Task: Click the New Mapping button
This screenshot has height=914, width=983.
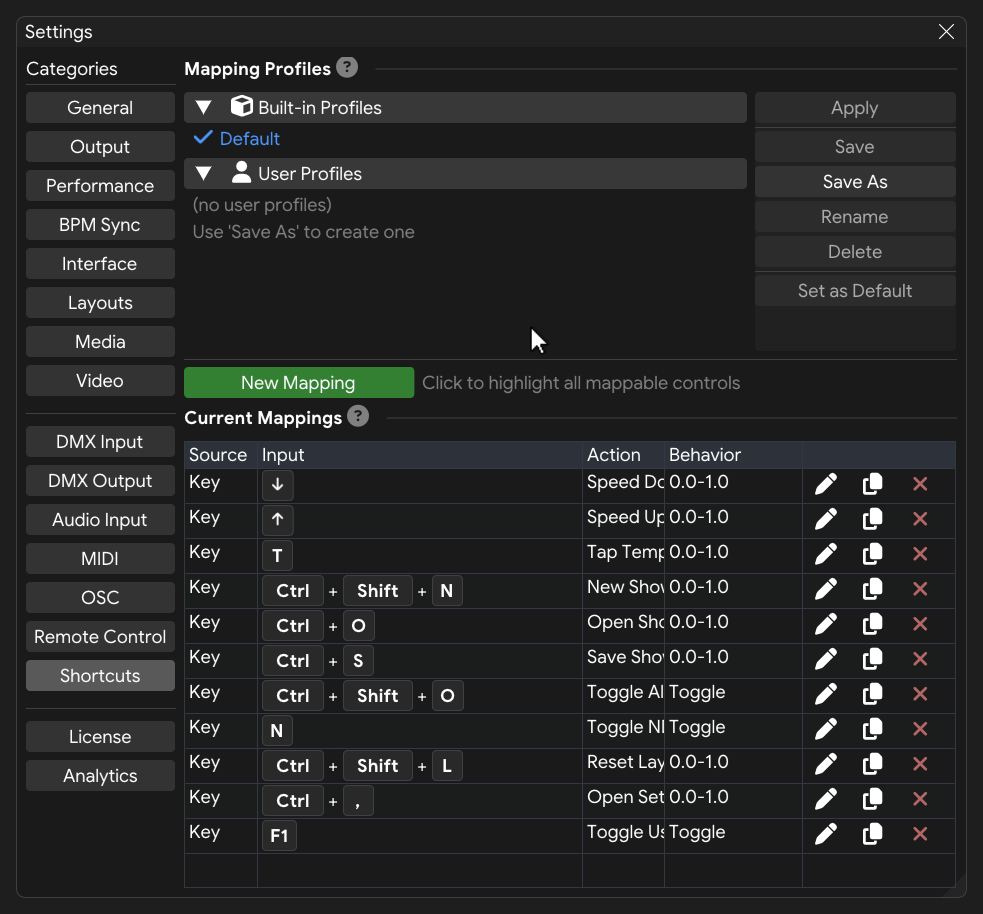Action: tap(299, 382)
